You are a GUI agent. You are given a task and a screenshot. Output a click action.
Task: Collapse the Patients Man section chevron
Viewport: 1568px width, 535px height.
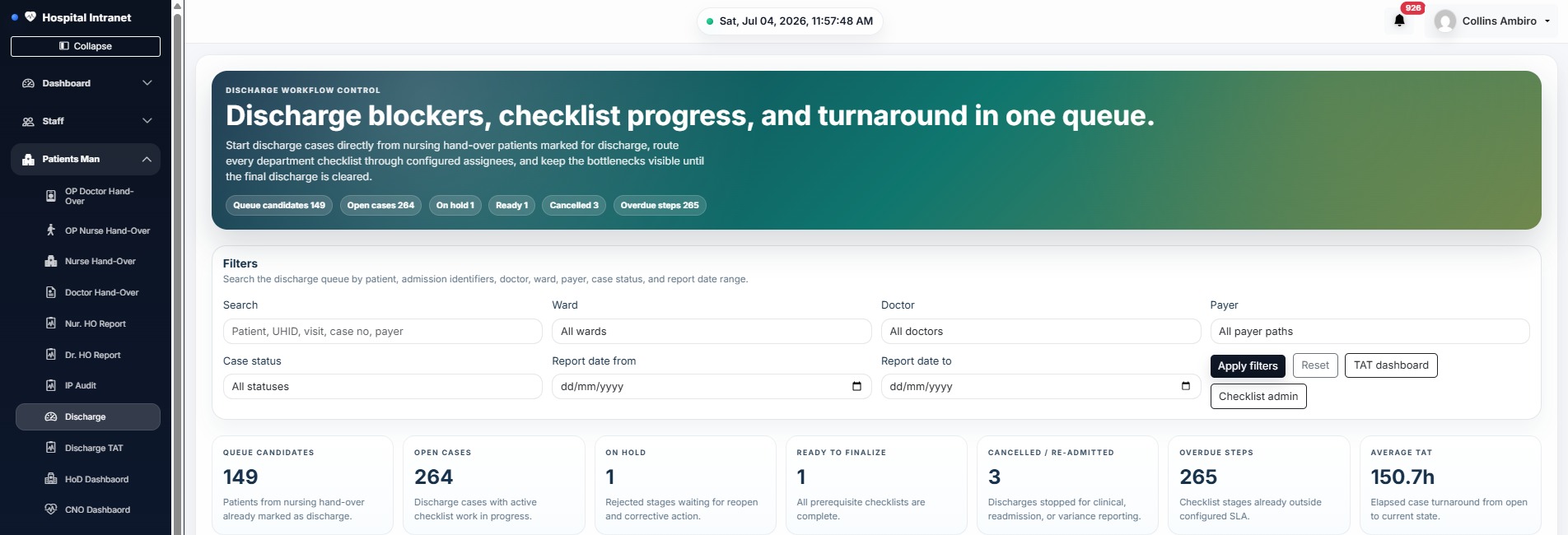click(147, 159)
